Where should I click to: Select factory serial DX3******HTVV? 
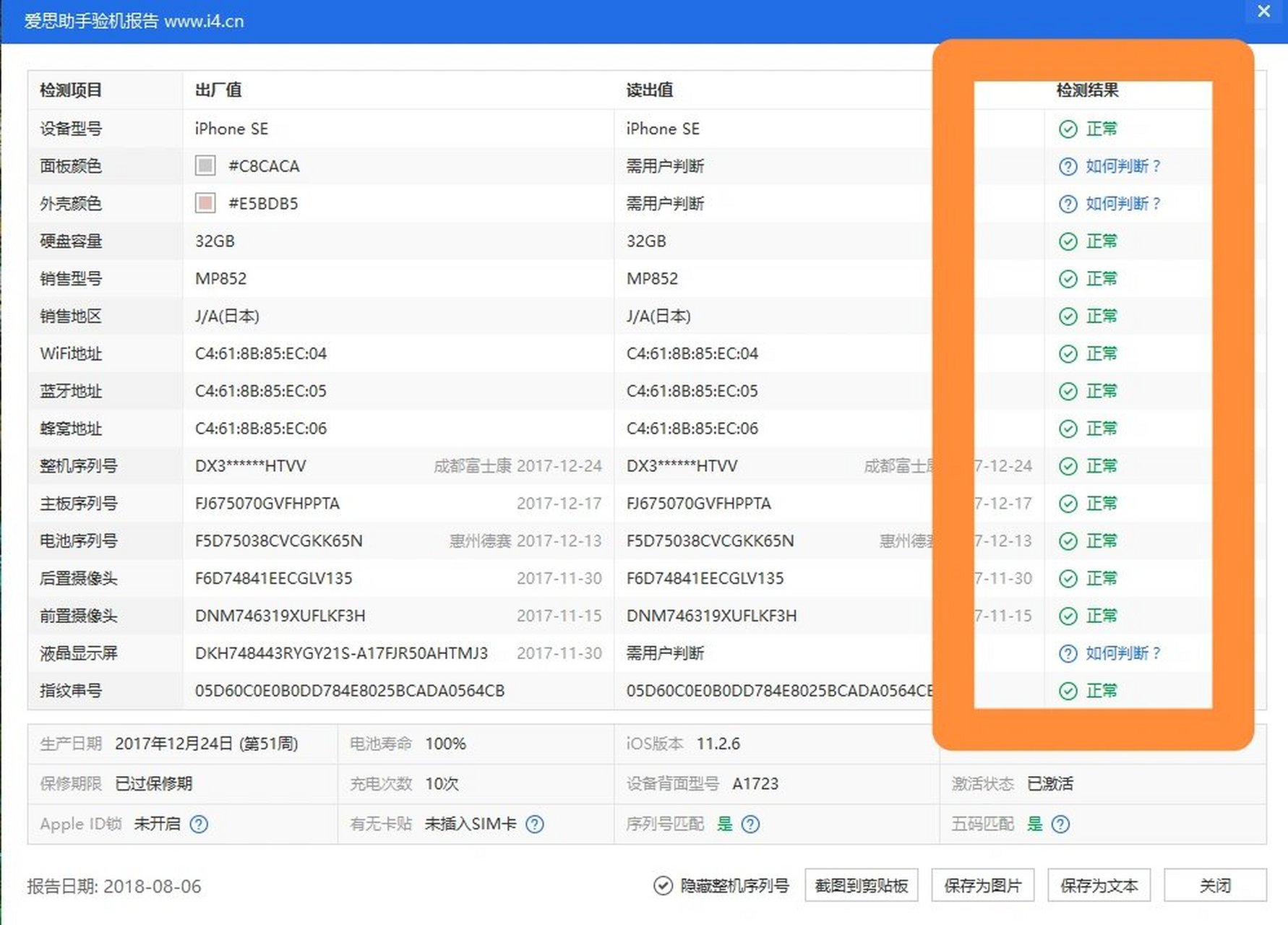click(251, 467)
